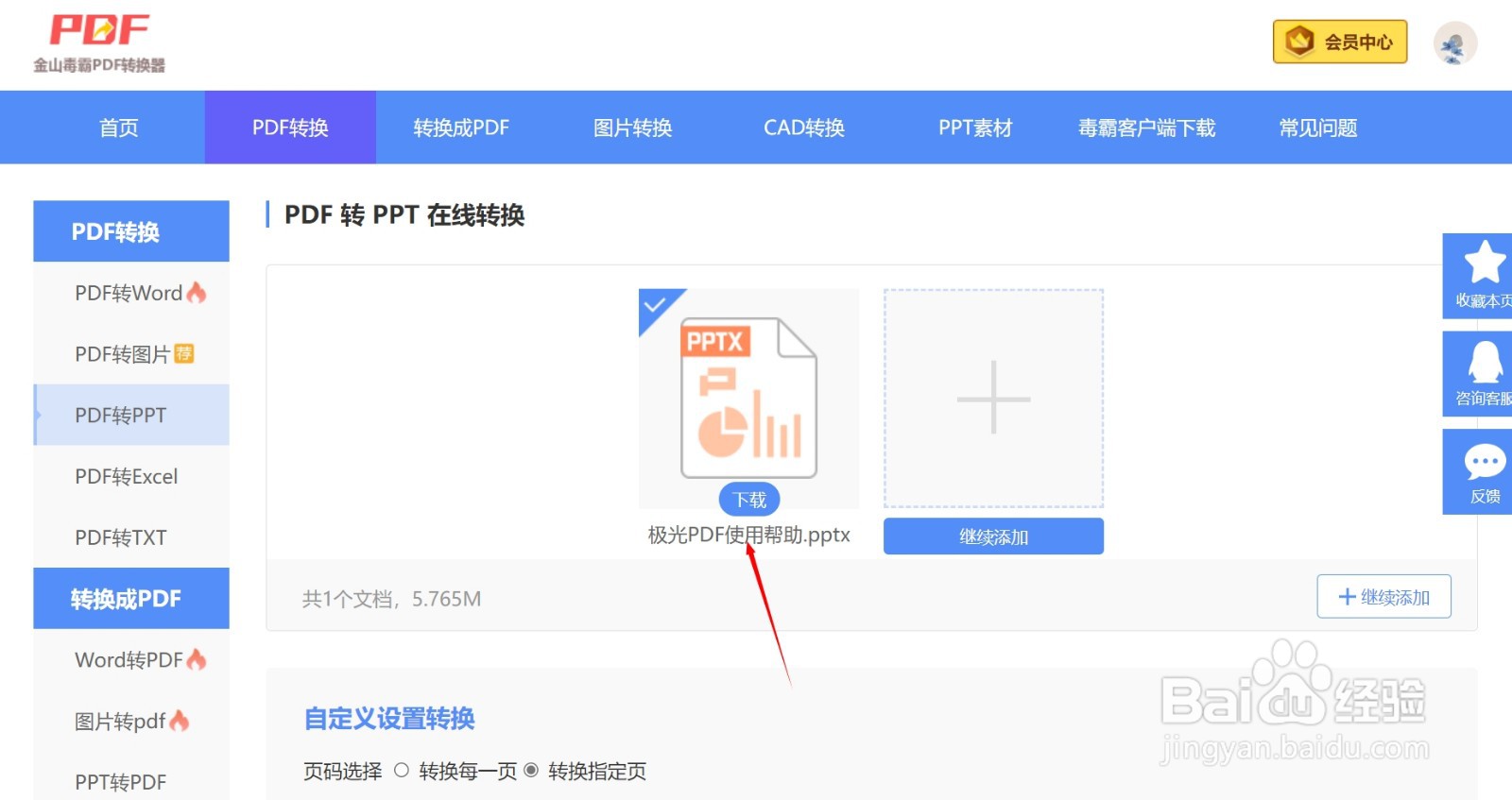Select PPT转PDF sidebar item
The image size is (1512, 800).
(x=131, y=782)
